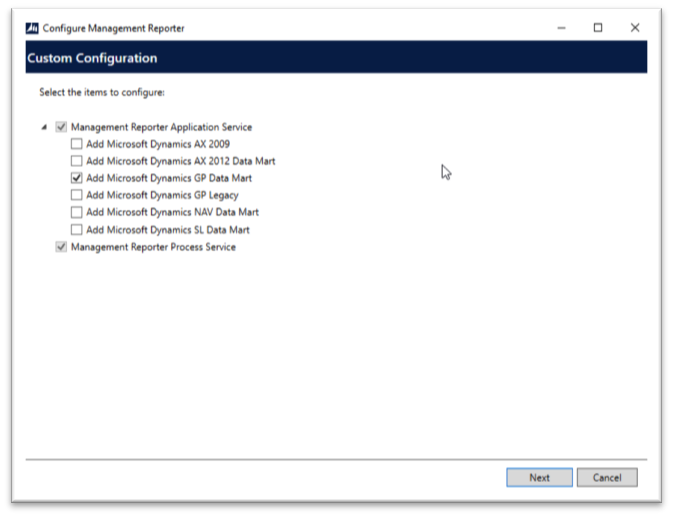Toggle the Management Reporter Application Service checkbox
673x517 pixels.
click(x=61, y=127)
